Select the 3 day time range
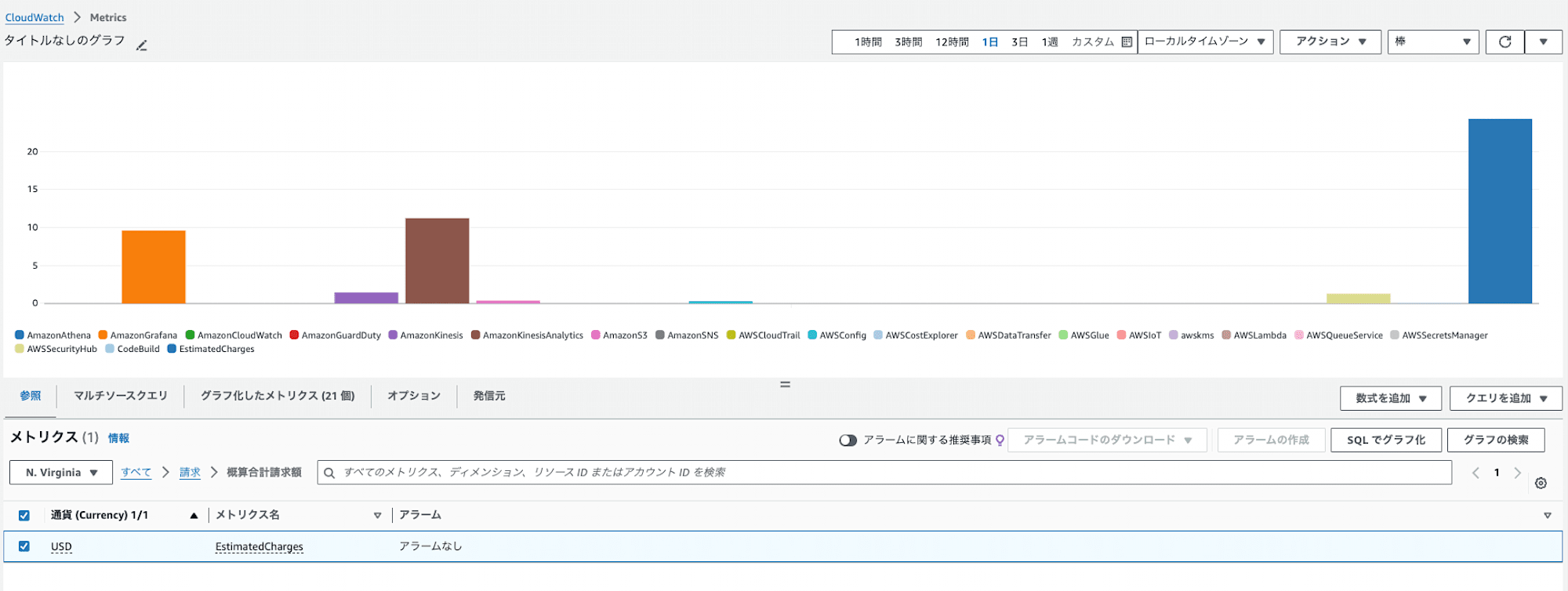This screenshot has width=1568, height=591. [1019, 42]
